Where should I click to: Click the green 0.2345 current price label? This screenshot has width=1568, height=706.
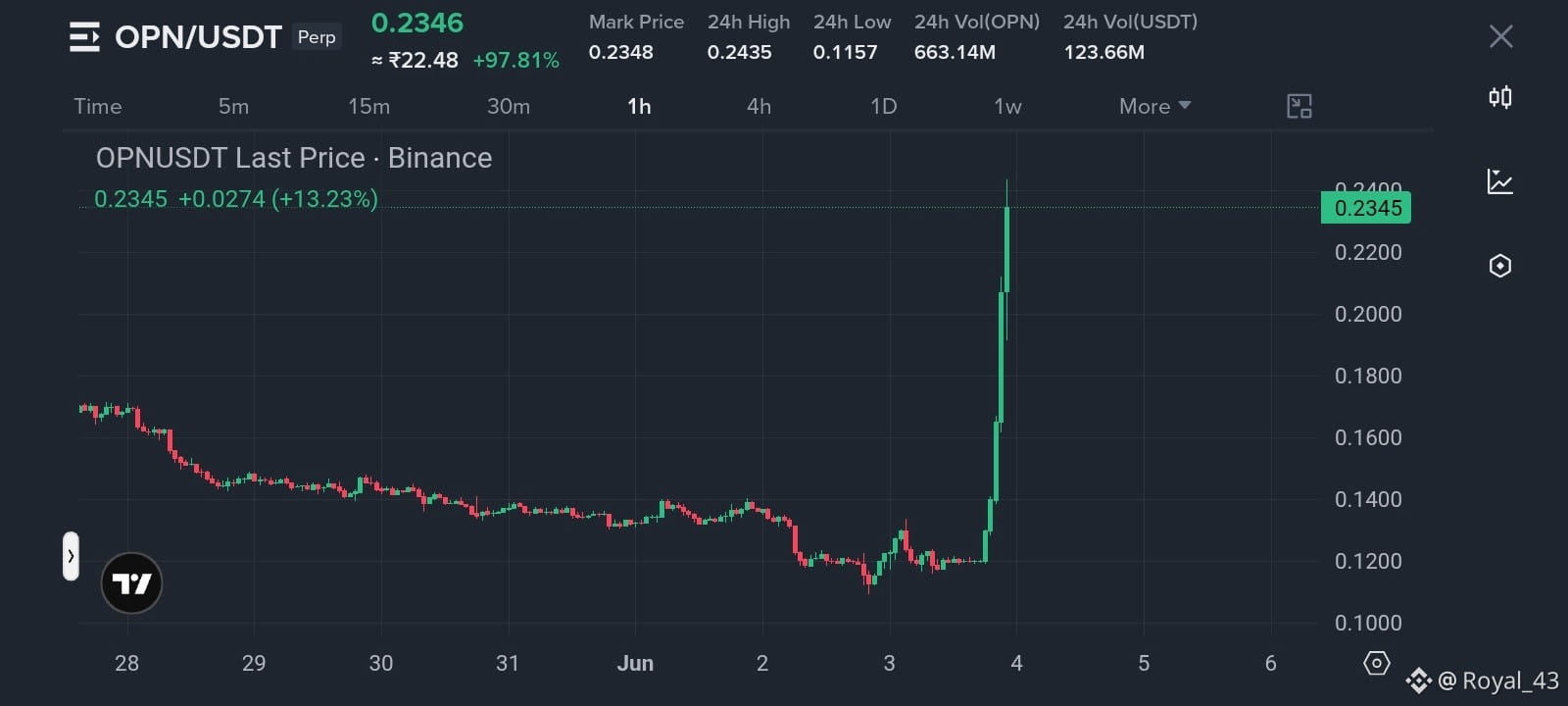1366,208
